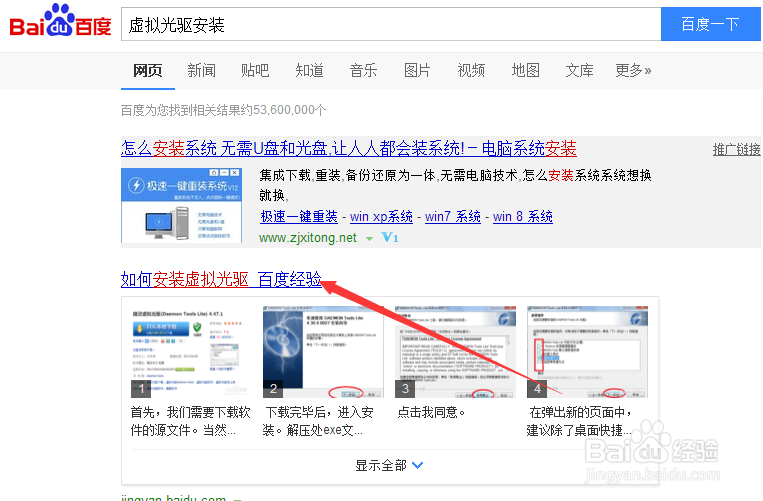Select the 网页 tab
The height and width of the screenshot is (501, 763).
click(147, 71)
